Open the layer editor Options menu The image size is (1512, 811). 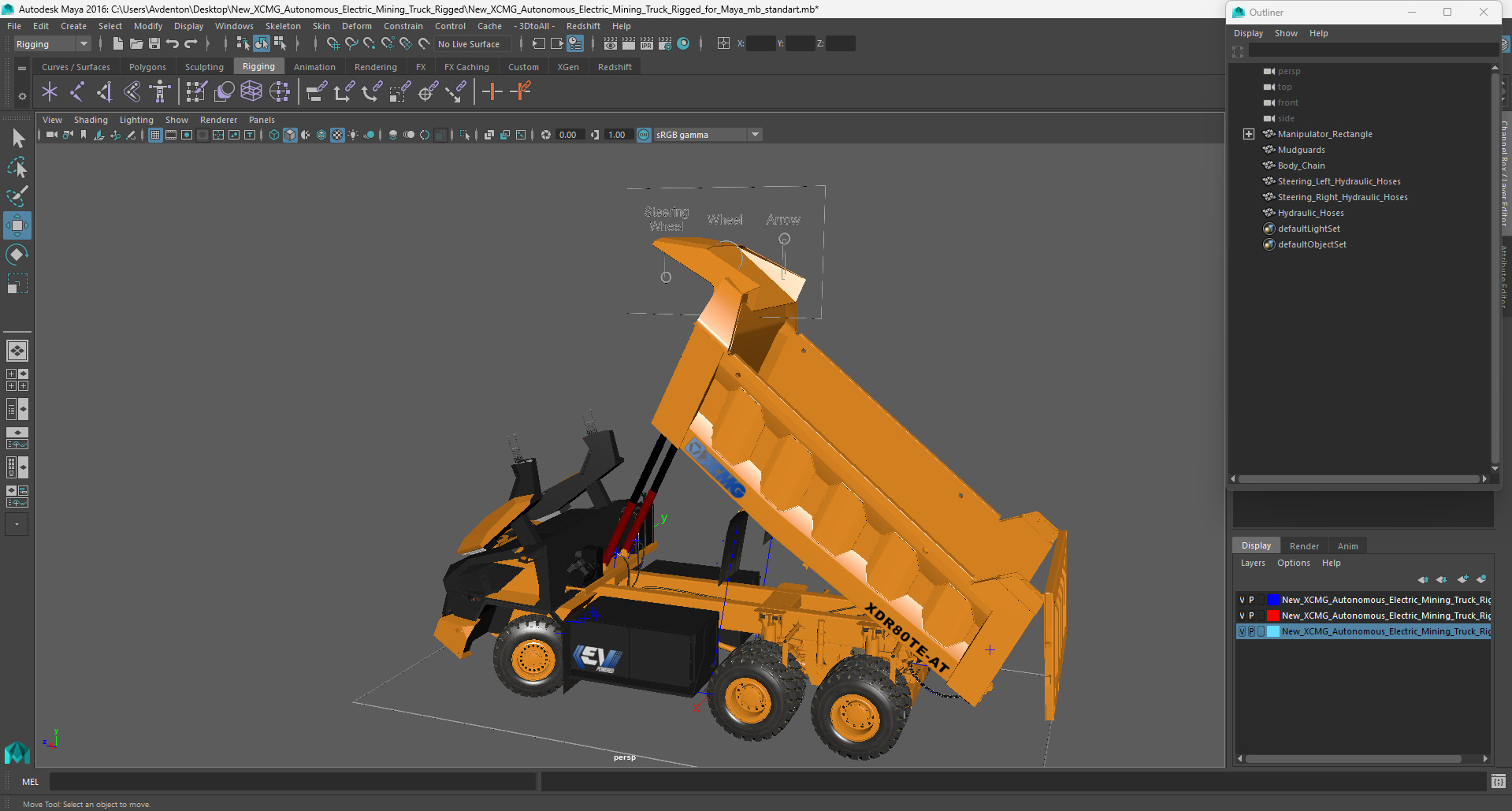[x=1293, y=563]
